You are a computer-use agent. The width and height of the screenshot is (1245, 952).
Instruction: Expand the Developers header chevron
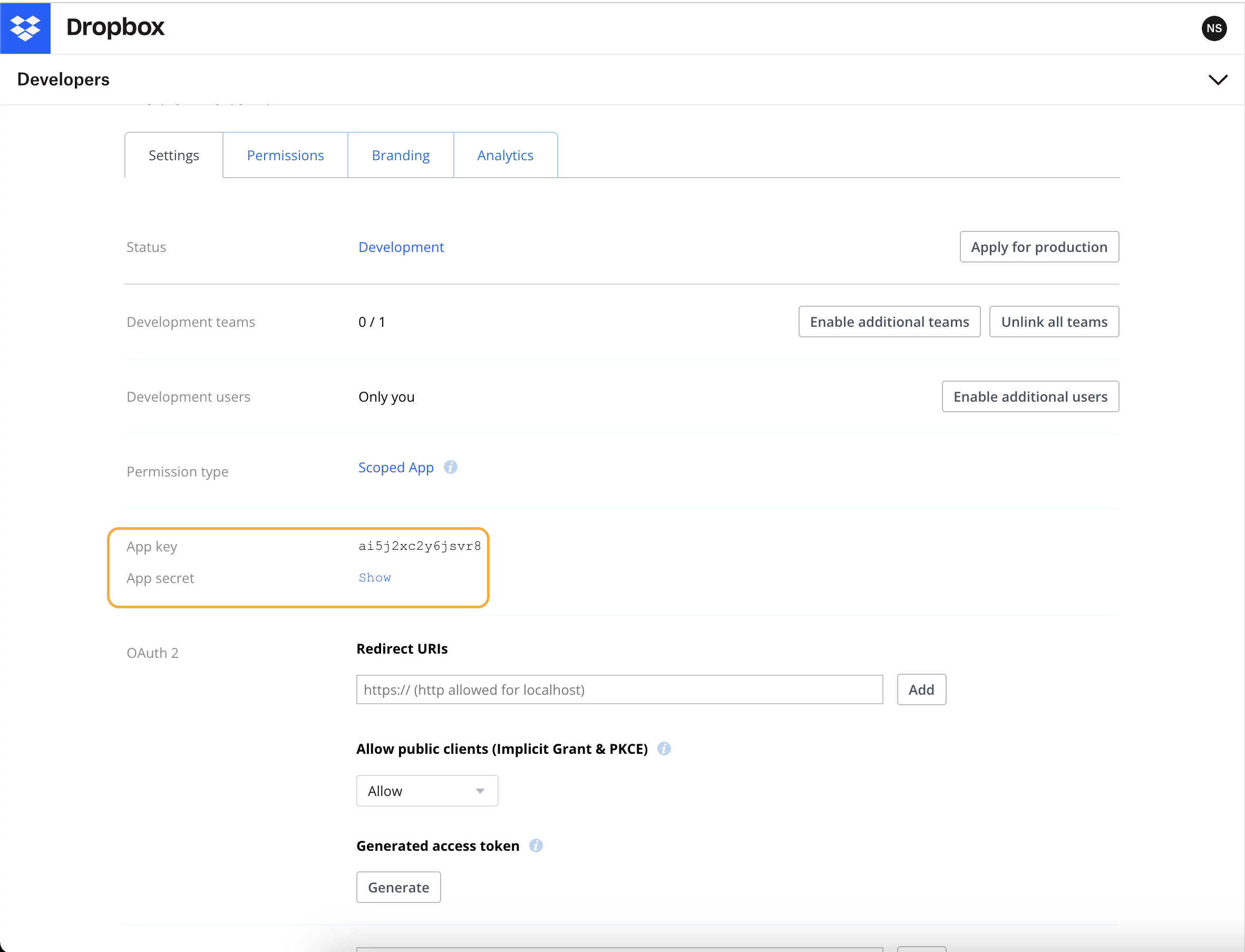[x=1217, y=79]
